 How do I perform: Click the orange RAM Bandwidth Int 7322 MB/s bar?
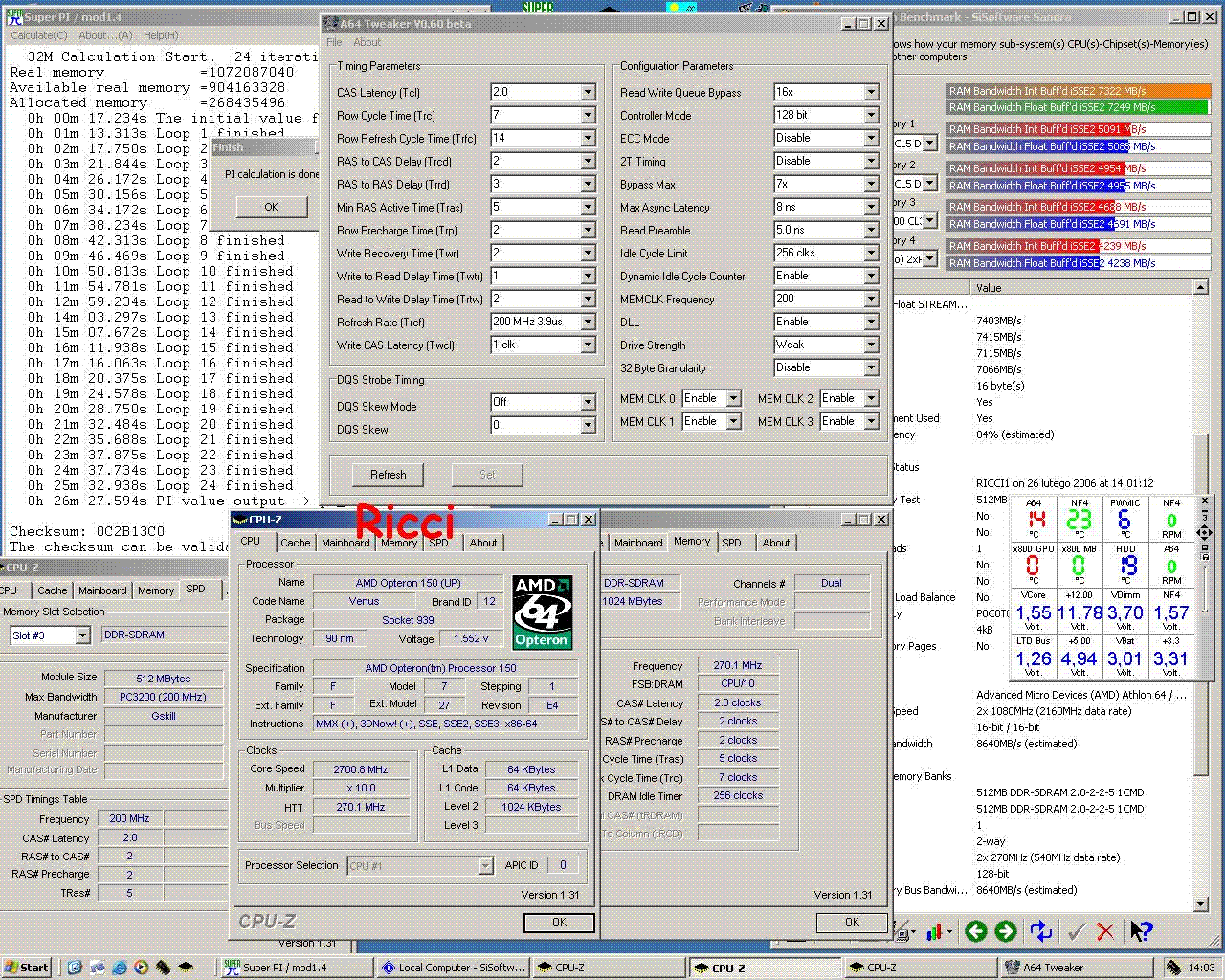[1079, 91]
